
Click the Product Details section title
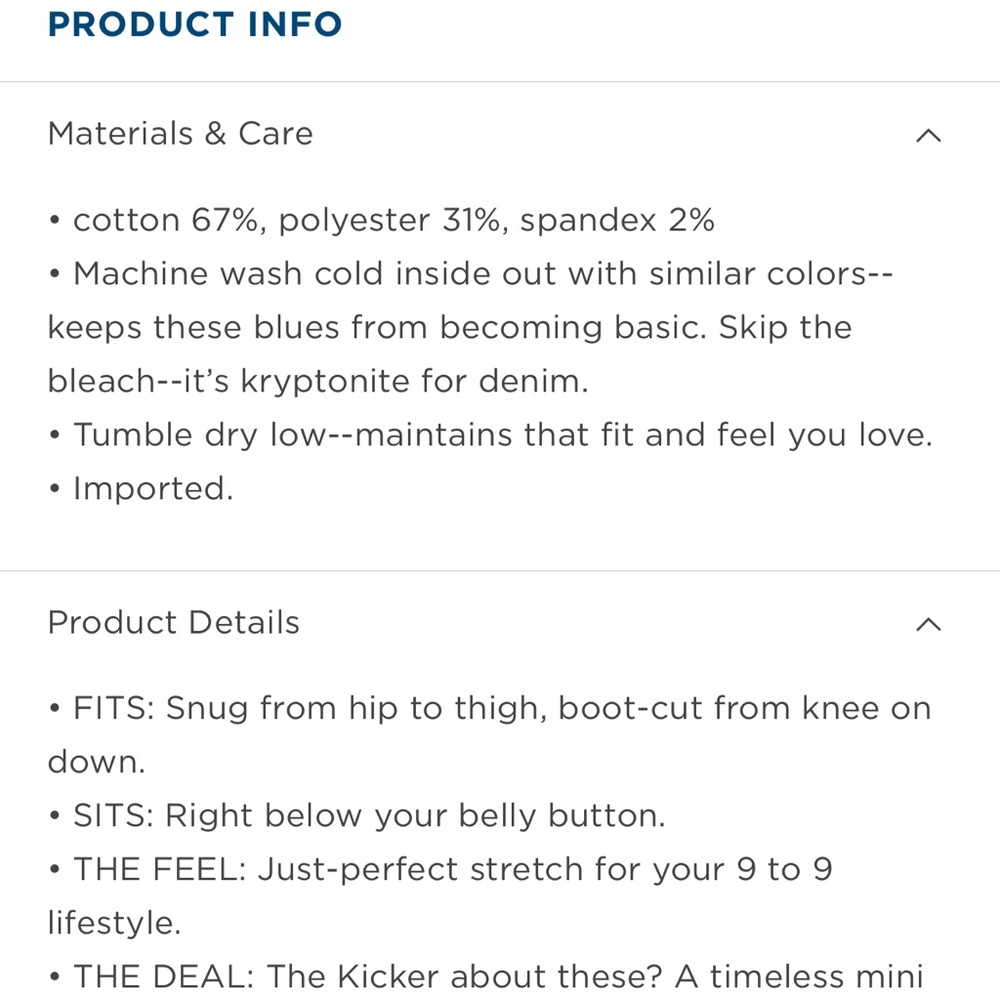(173, 623)
